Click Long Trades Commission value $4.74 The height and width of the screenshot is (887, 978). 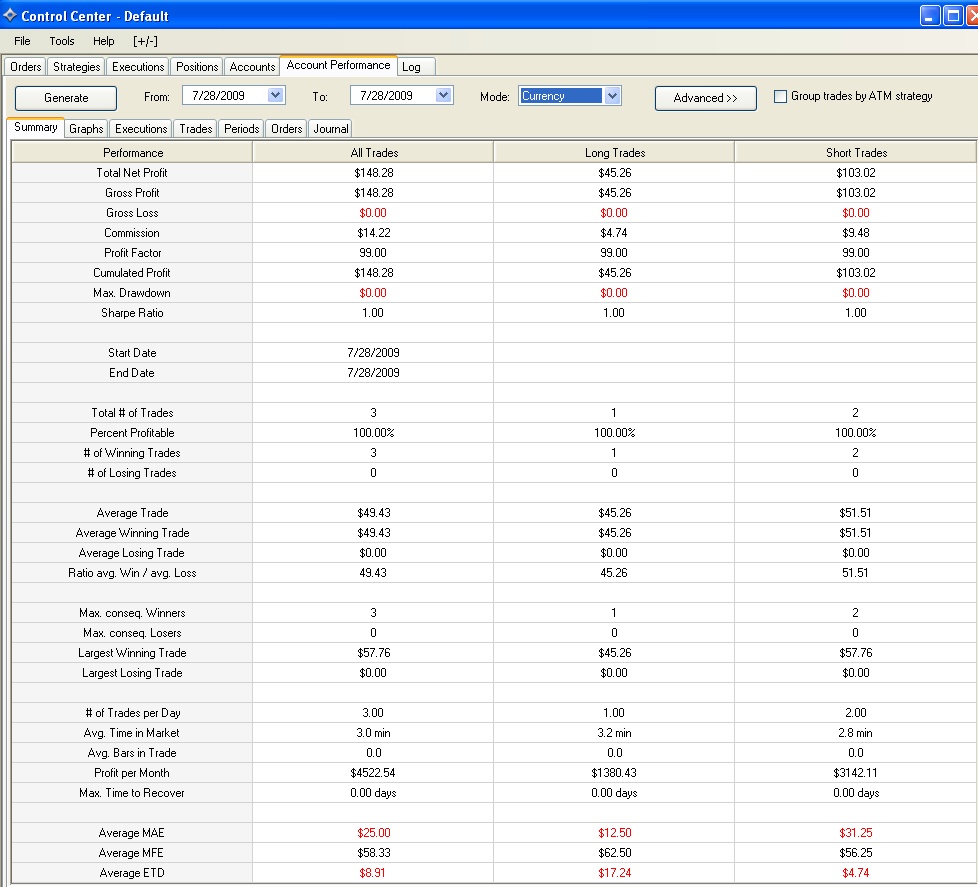[614, 233]
